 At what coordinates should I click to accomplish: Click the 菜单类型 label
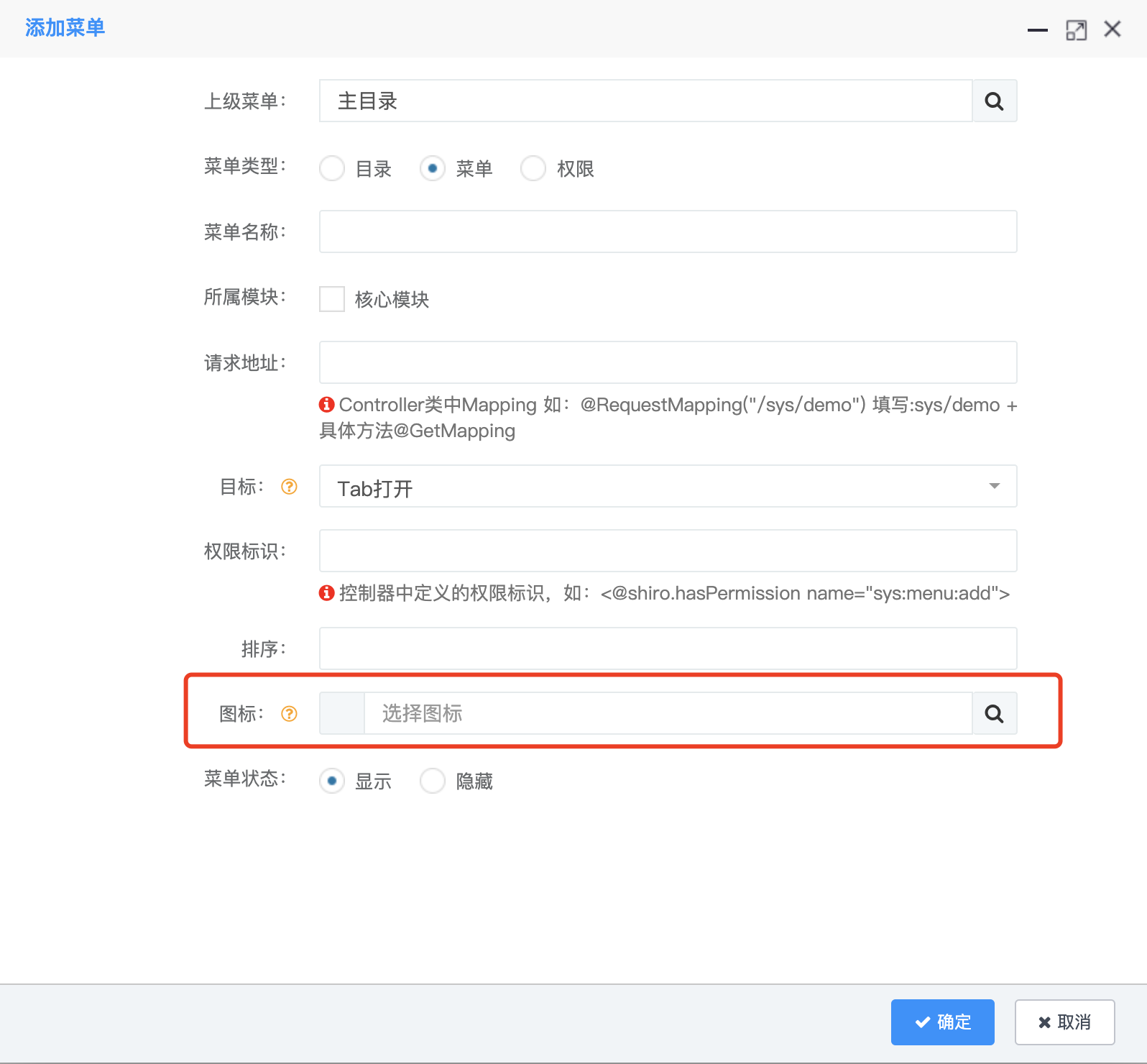click(x=245, y=167)
